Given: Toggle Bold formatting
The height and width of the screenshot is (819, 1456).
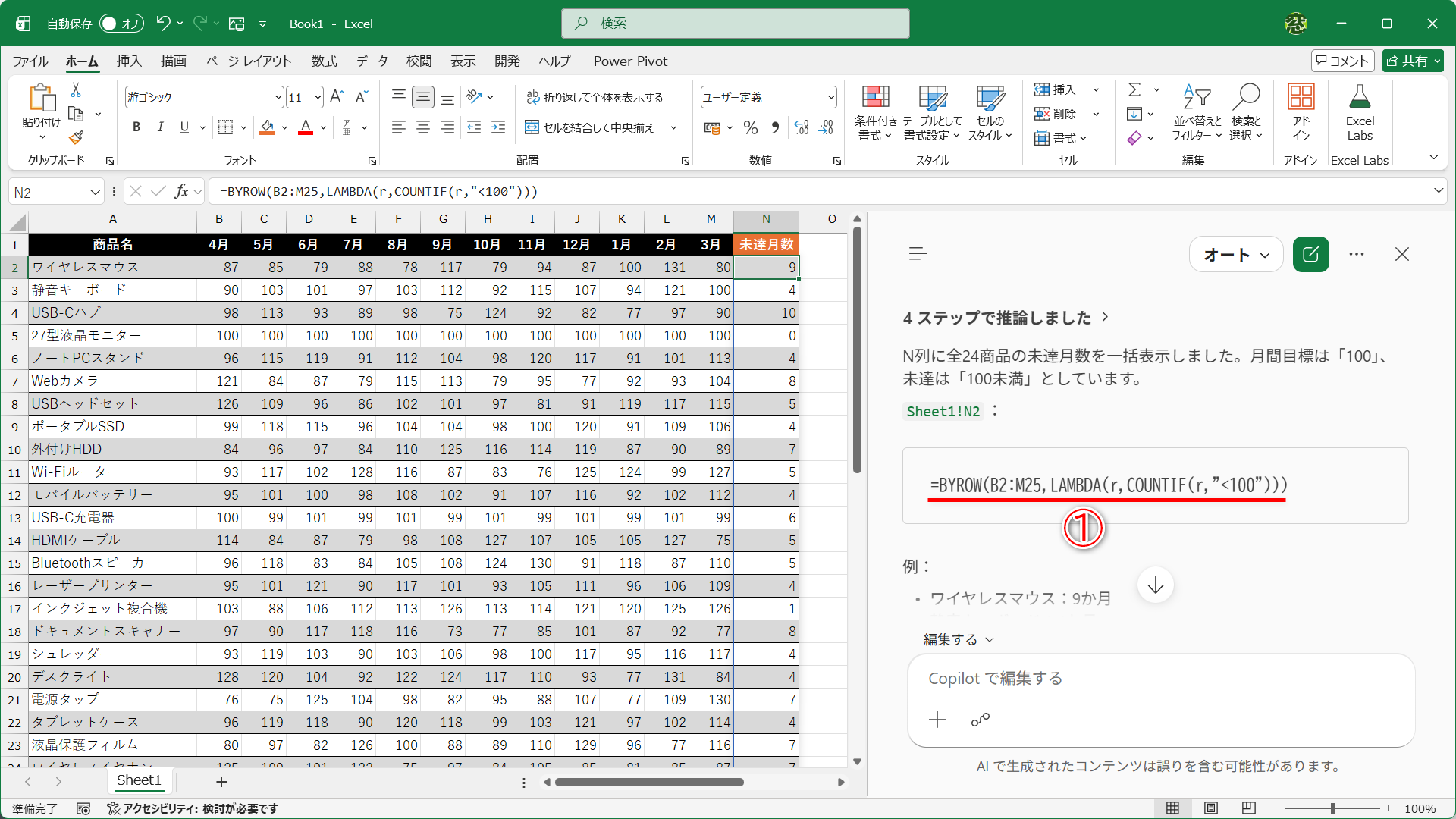Looking at the screenshot, I should 136,127.
